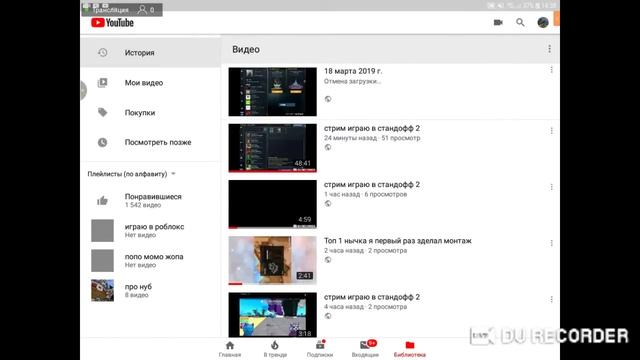The image size is (640, 360).
Task: Open the 3:18 video thumbnail
Action: 272,315
